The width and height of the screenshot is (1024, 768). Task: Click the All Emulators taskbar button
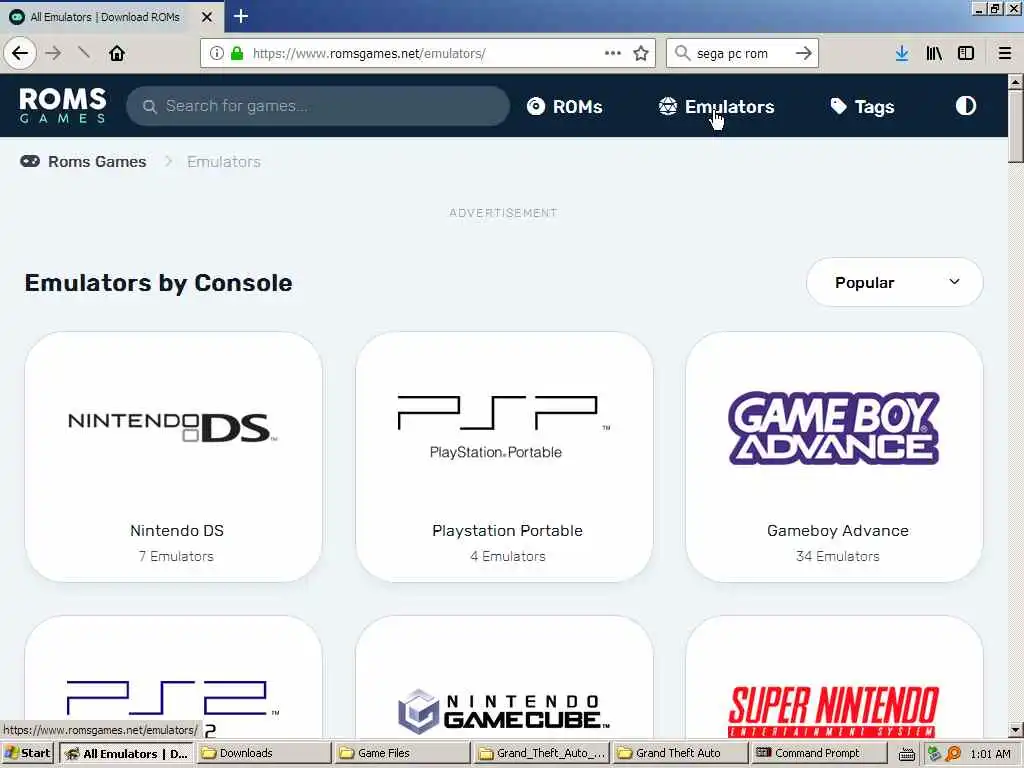[x=127, y=753]
